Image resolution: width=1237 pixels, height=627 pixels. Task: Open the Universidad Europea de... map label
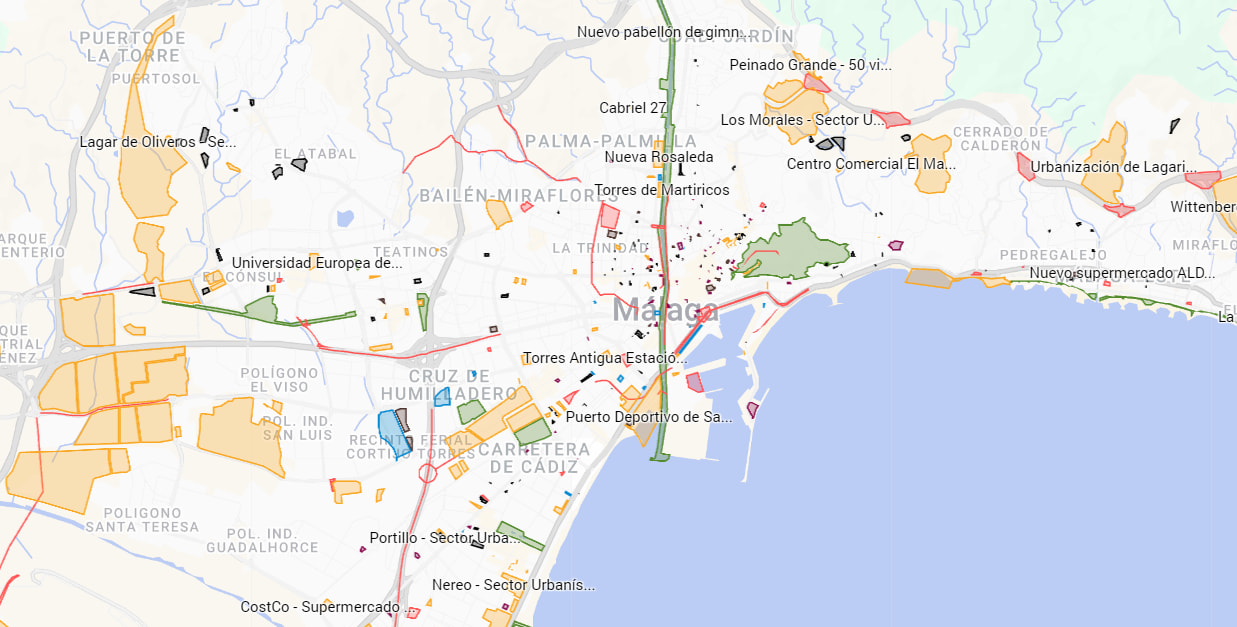(x=317, y=263)
